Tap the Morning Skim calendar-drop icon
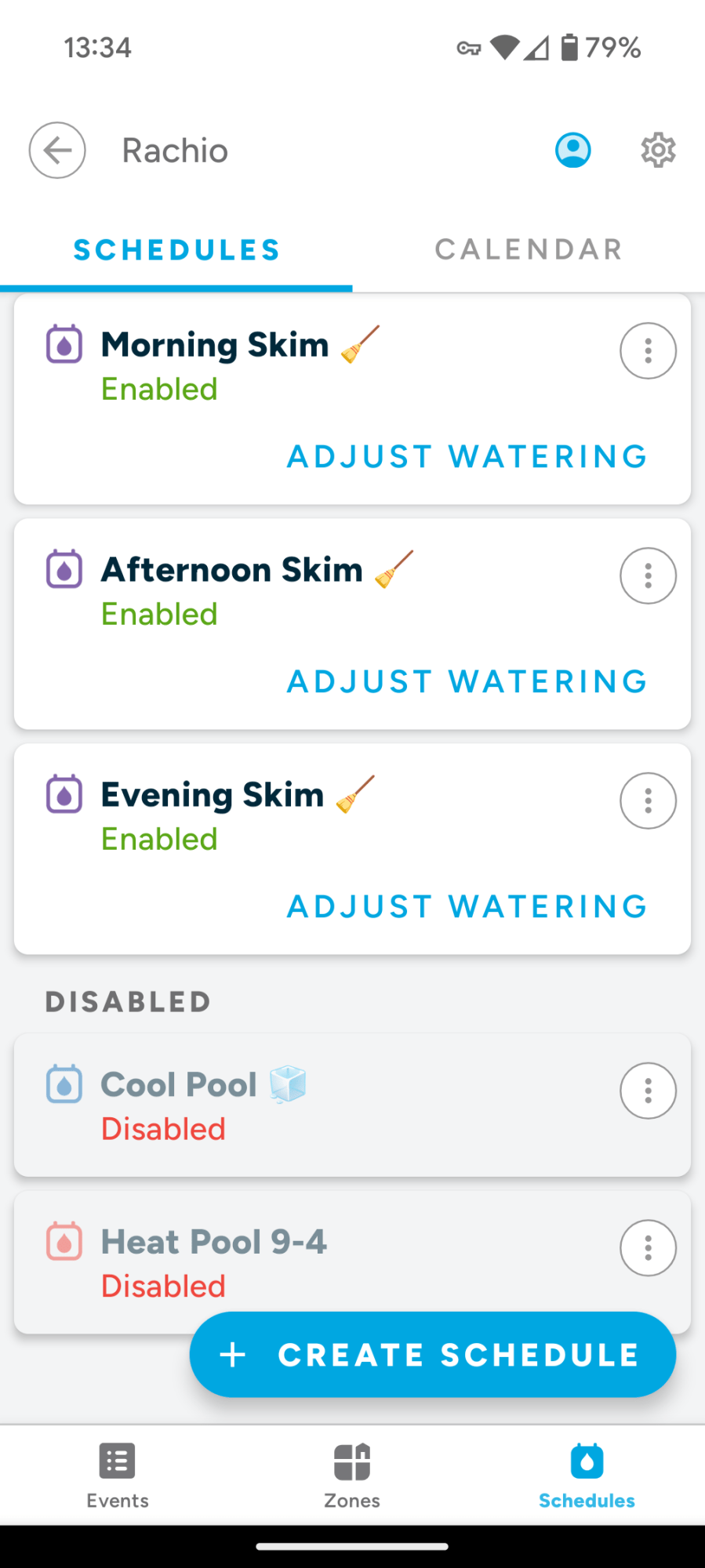The image size is (705, 1568). coord(64,344)
